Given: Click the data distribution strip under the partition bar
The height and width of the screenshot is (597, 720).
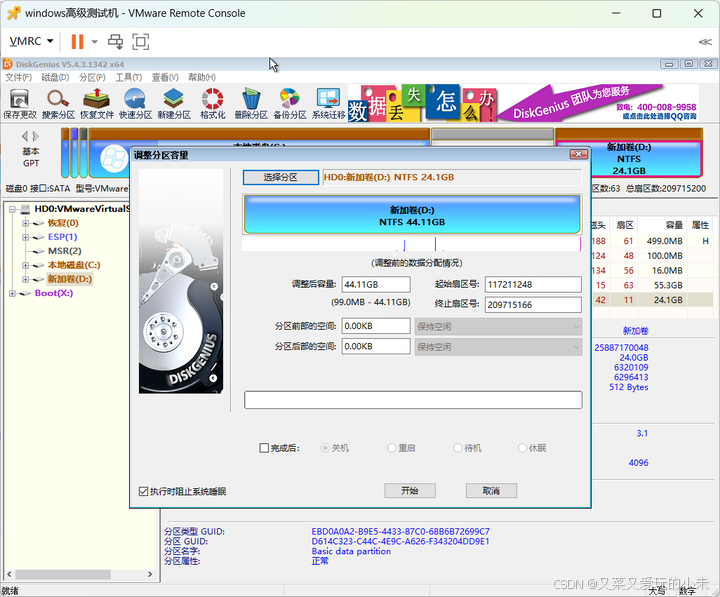Looking at the screenshot, I should (412, 244).
